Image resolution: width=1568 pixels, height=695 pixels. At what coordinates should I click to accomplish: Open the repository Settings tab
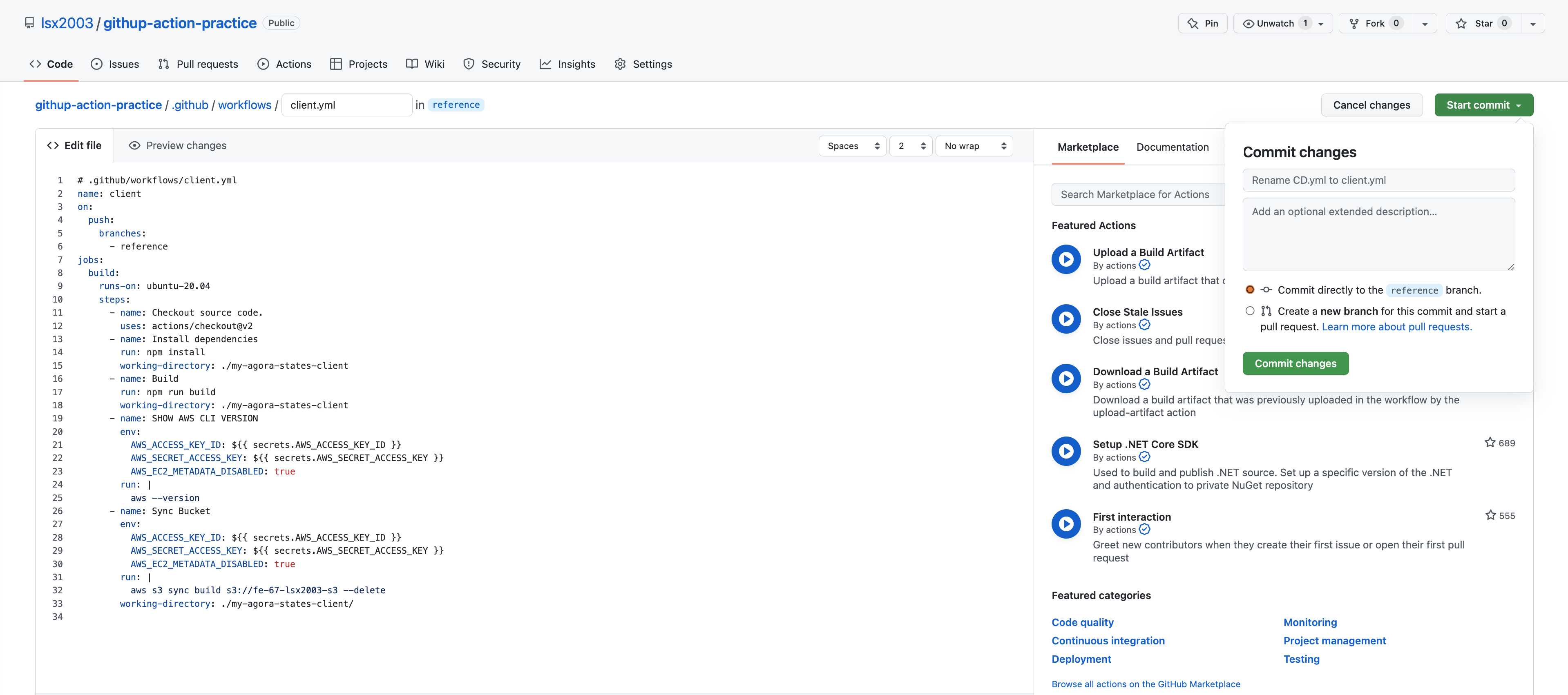pyautogui.click(x=643, y=64)
